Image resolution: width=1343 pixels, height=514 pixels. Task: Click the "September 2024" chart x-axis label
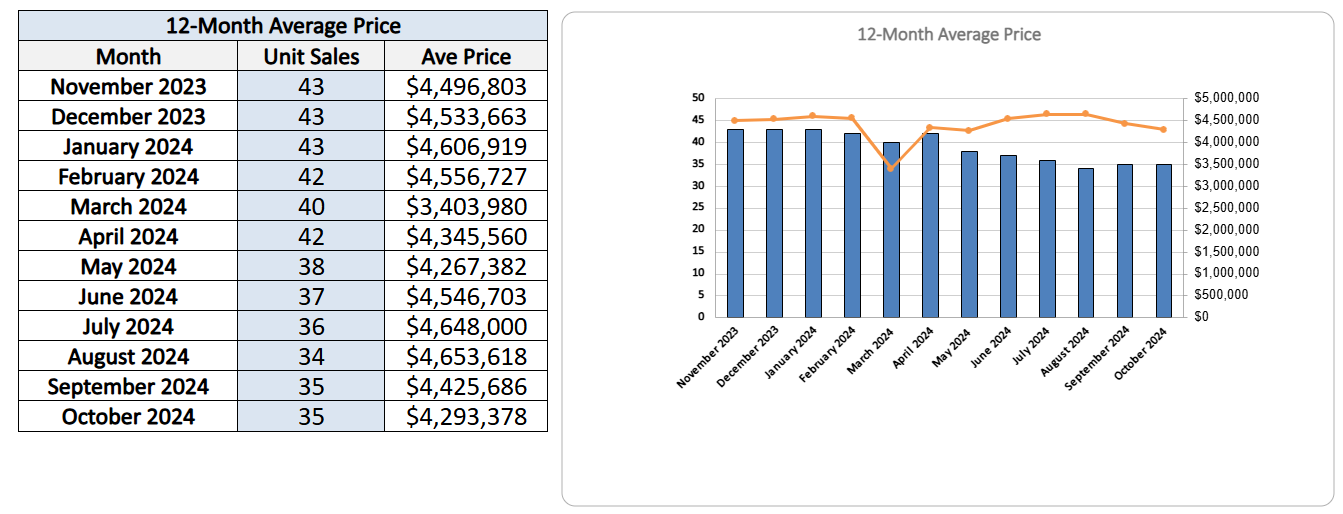click(x=1099, y=357)
